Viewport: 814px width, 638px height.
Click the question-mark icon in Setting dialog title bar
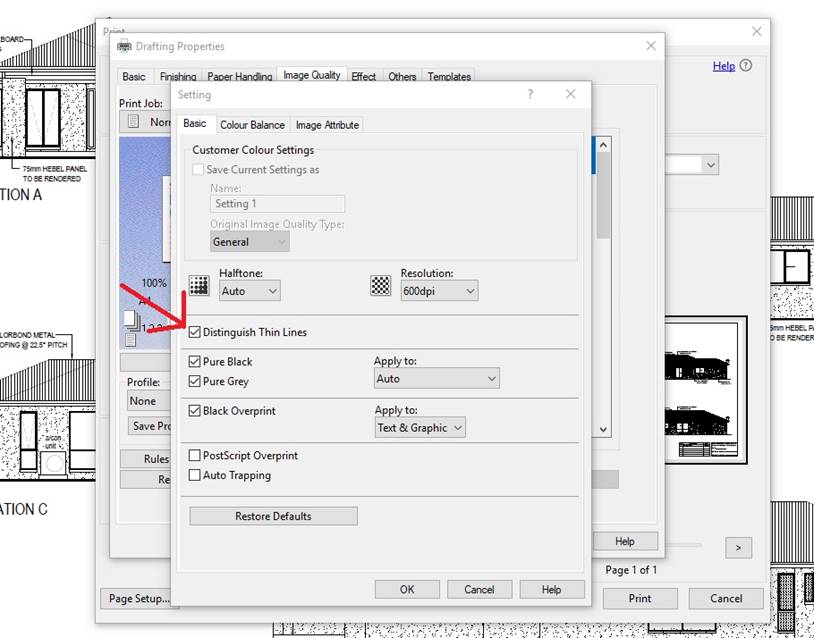[x=529, y=94]
